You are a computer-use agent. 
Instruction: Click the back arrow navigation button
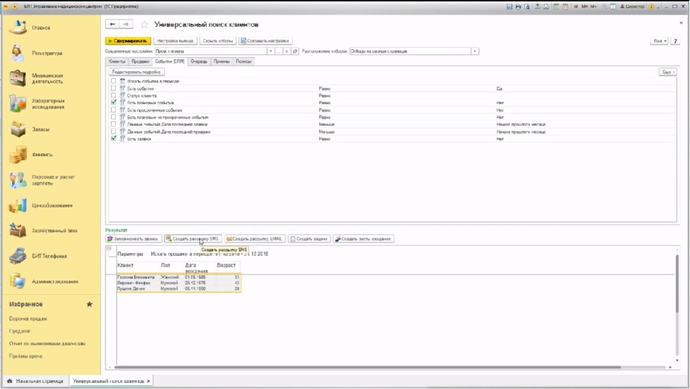[x=113, y=24]
